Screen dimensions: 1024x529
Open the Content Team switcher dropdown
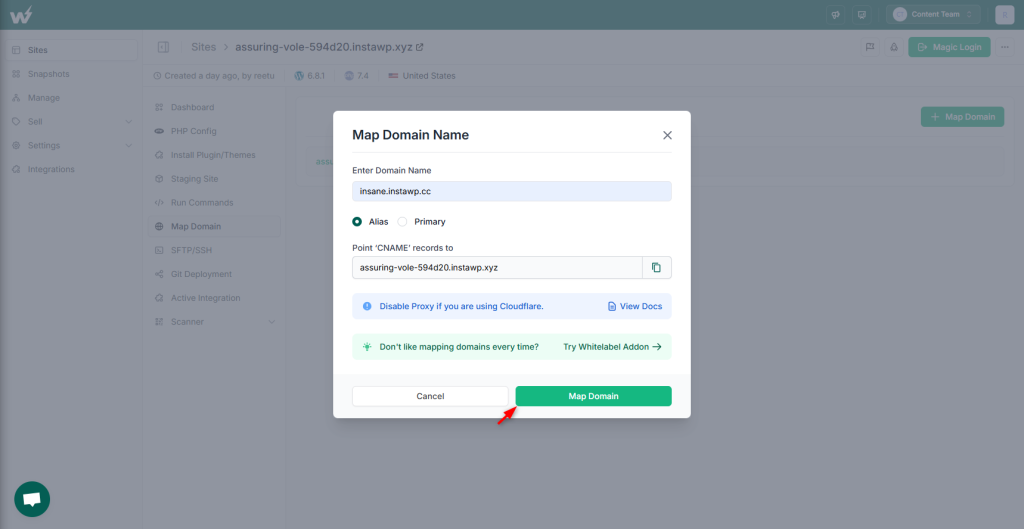(x=933, y=14)
